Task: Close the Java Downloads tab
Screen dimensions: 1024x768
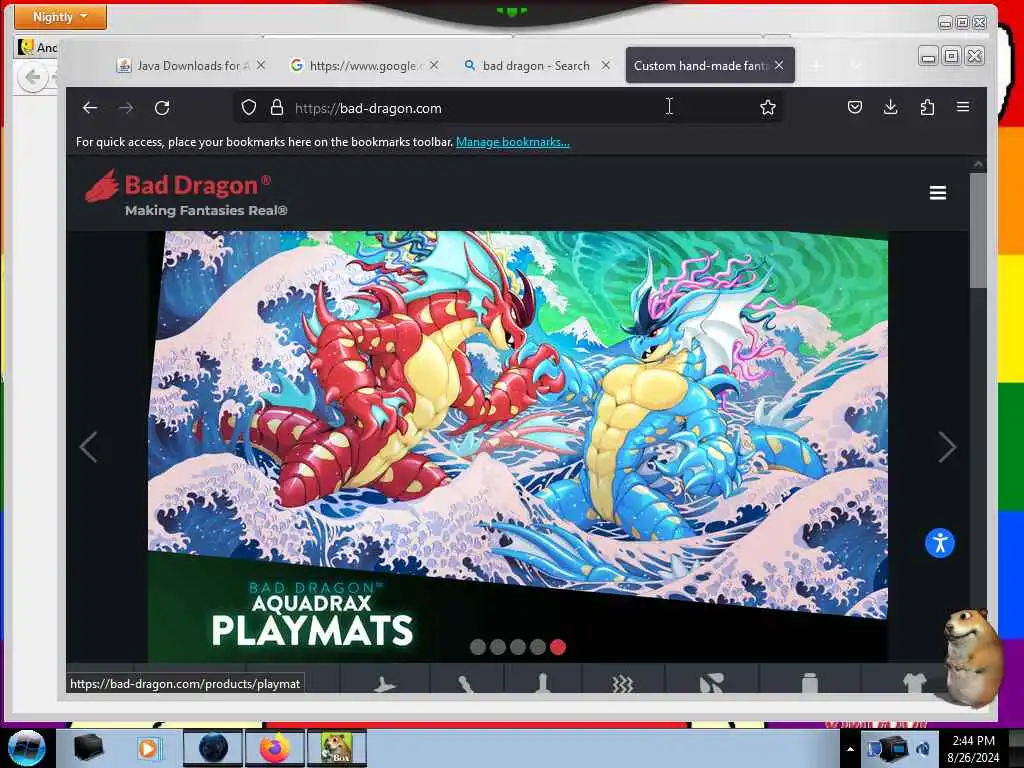Action: [261, 65]
